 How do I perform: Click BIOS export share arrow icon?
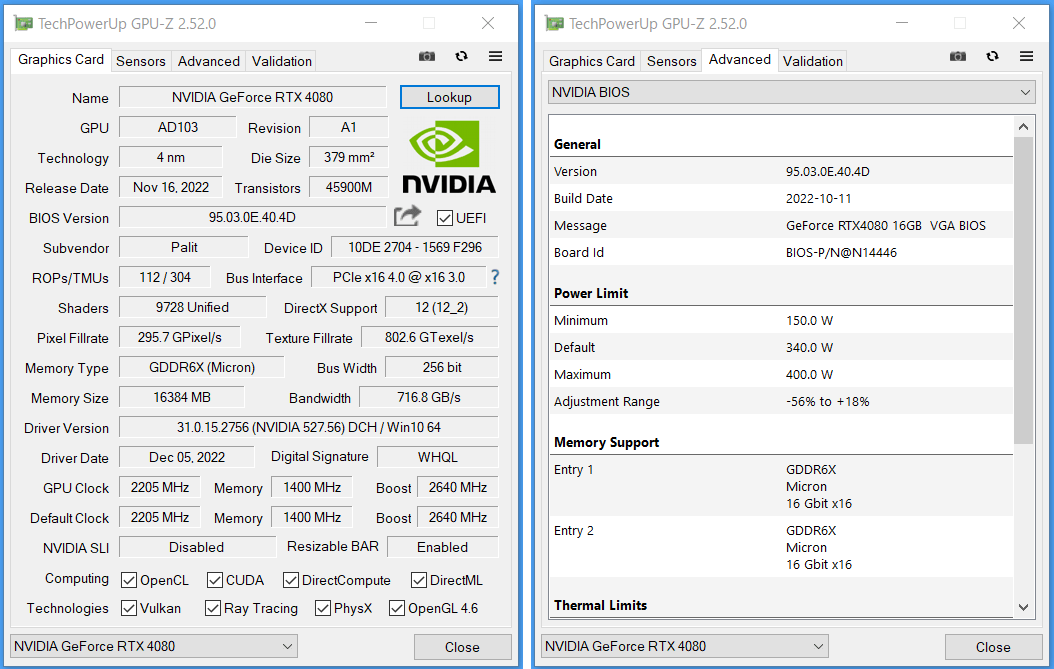[x=407, y=216]
